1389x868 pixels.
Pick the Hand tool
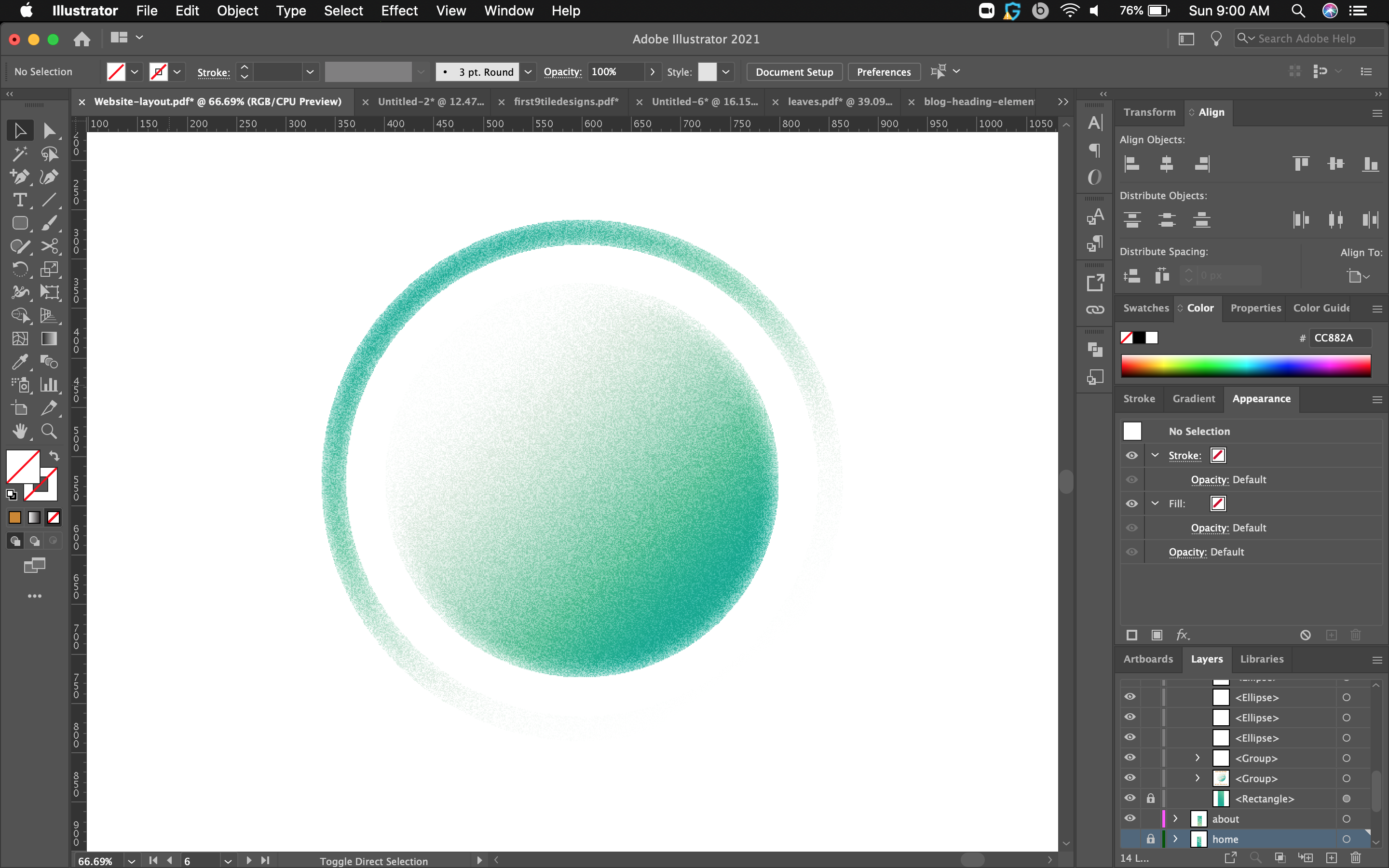19,431
